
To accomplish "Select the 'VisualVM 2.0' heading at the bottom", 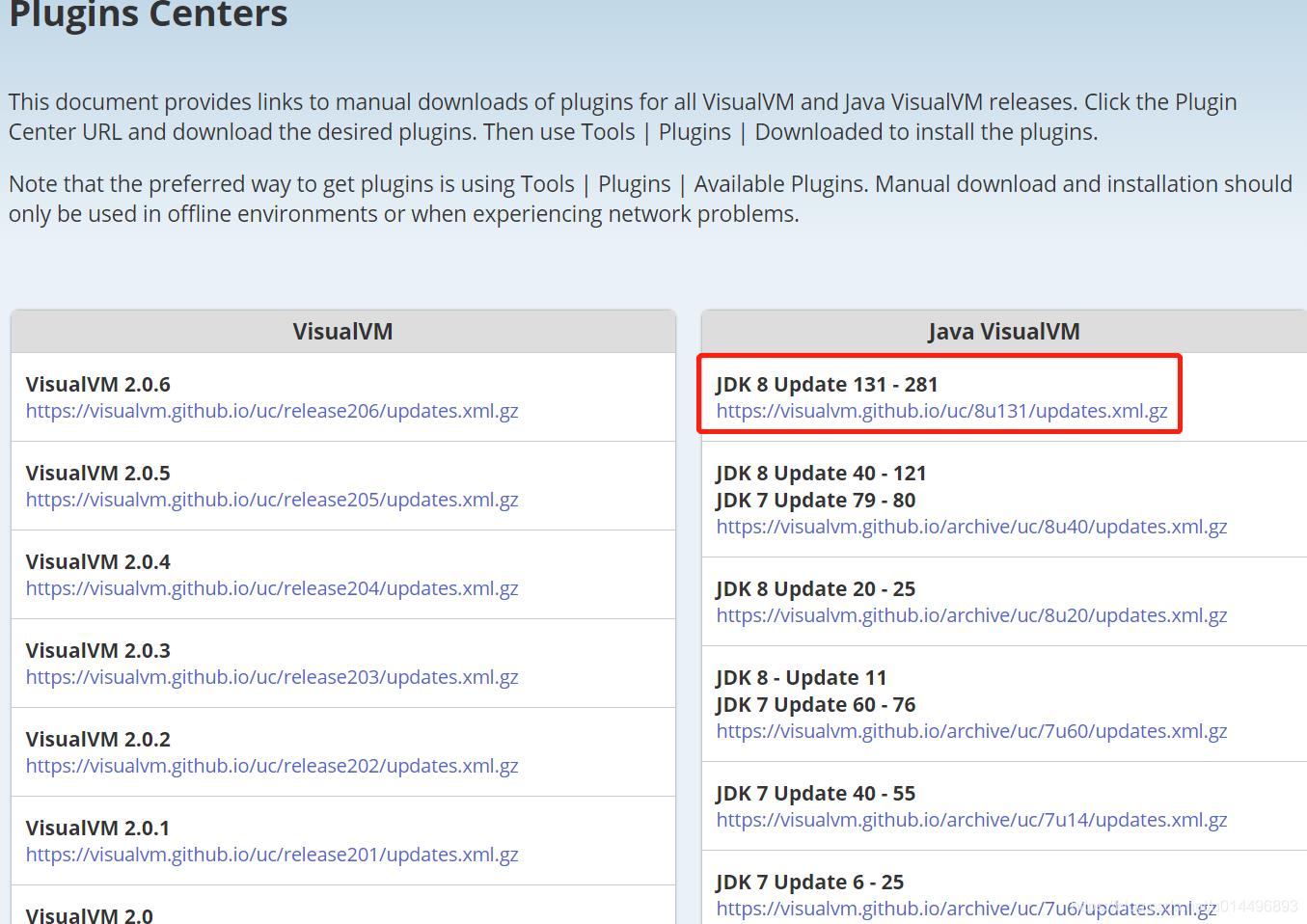I will click(90, 915).
